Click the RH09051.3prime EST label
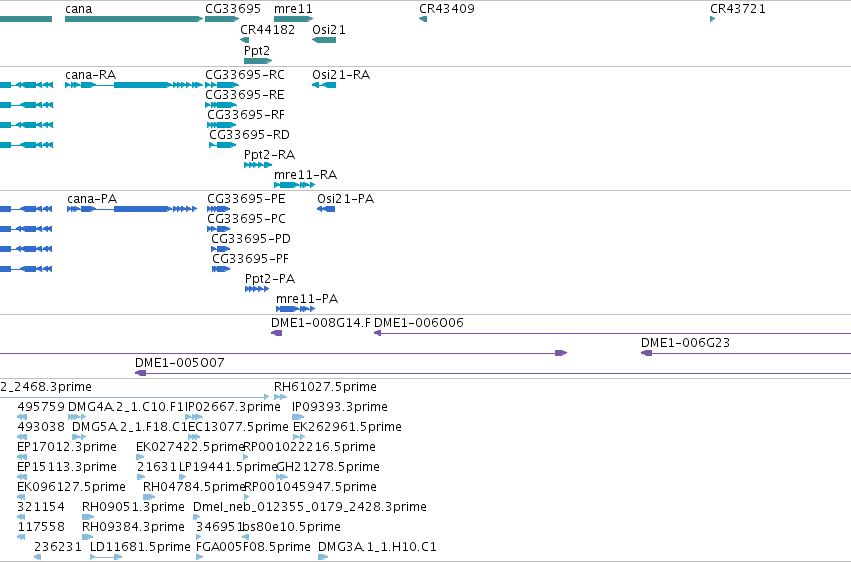 coord(133,507)
